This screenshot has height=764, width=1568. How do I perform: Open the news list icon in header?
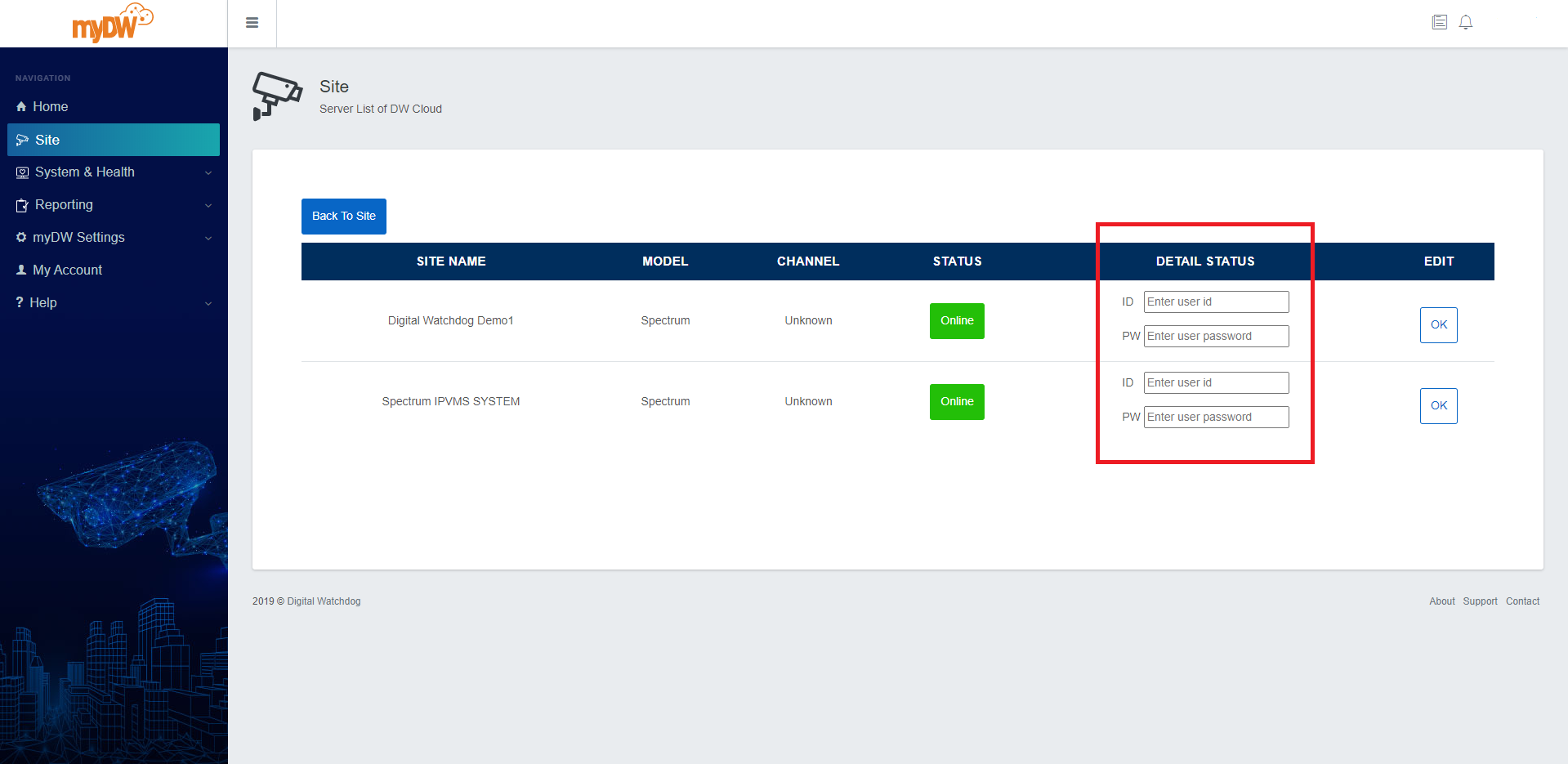tap(1440, 22)
